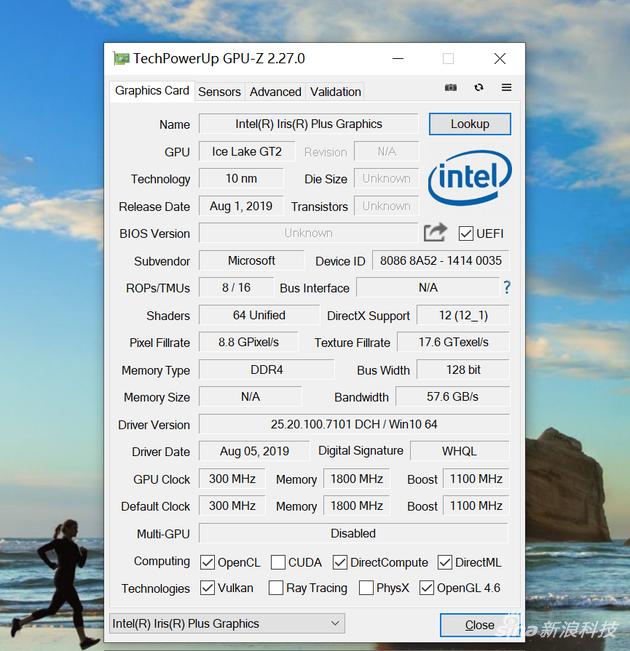
Task: Click the Lookup button
Action: tap(470, 124)
